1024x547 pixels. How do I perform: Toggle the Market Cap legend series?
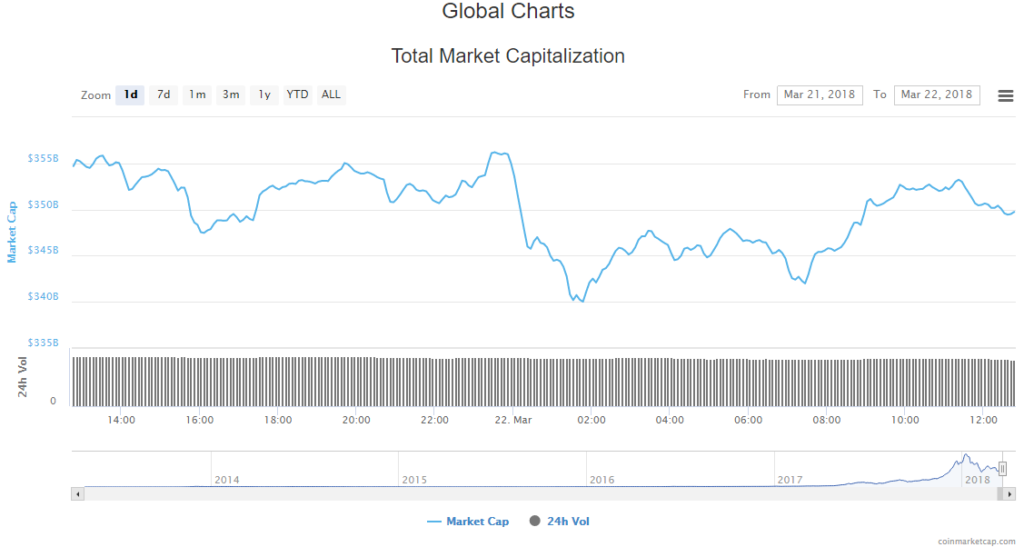coord(468,521)
